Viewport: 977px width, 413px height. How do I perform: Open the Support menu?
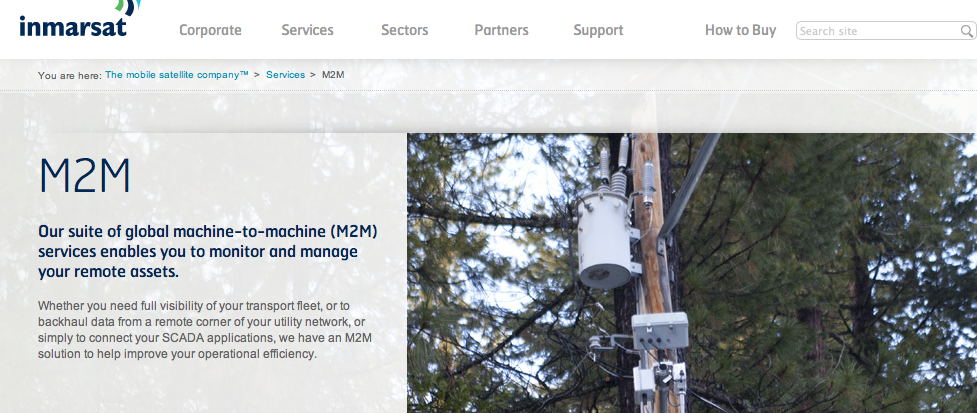598,30
